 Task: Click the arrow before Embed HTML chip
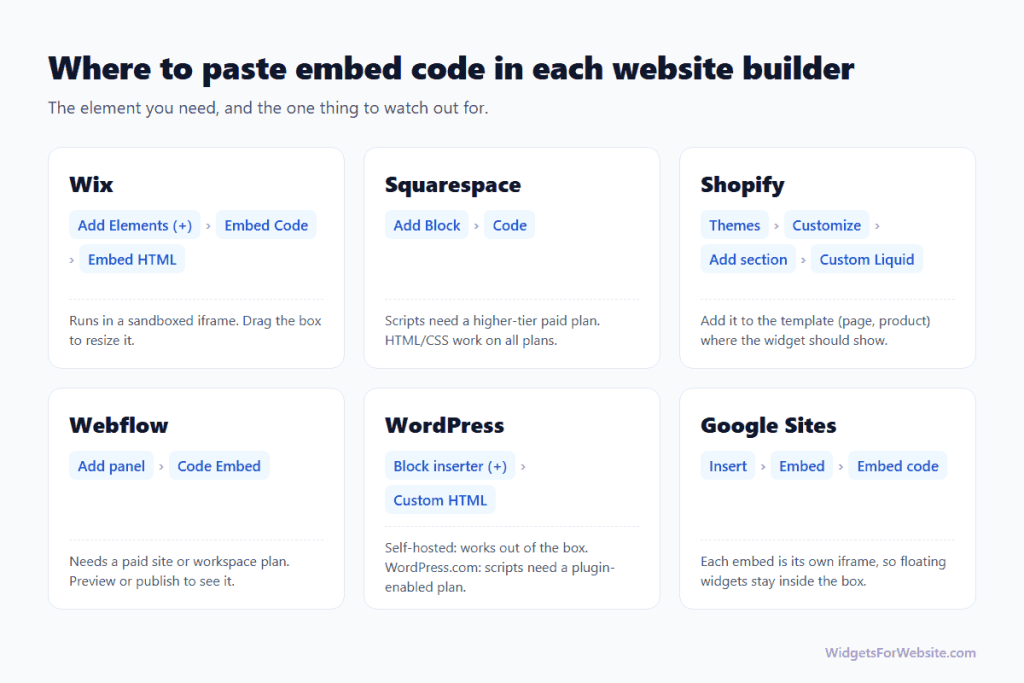72,260
